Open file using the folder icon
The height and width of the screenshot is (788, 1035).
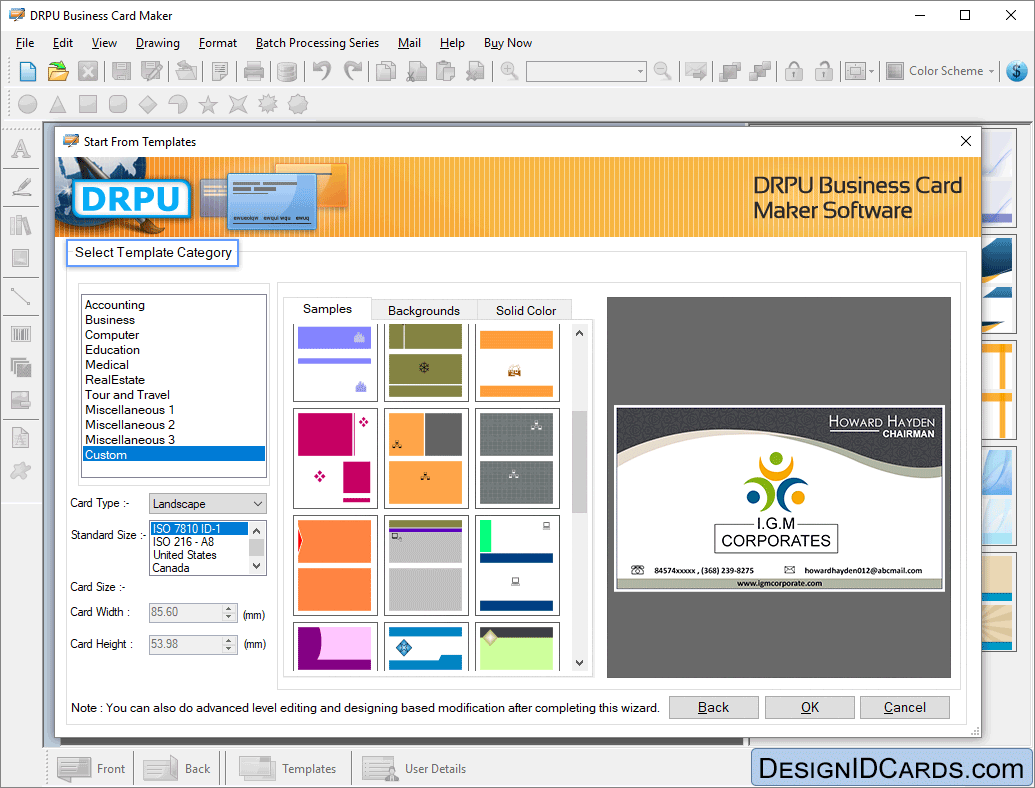[58, 71]
